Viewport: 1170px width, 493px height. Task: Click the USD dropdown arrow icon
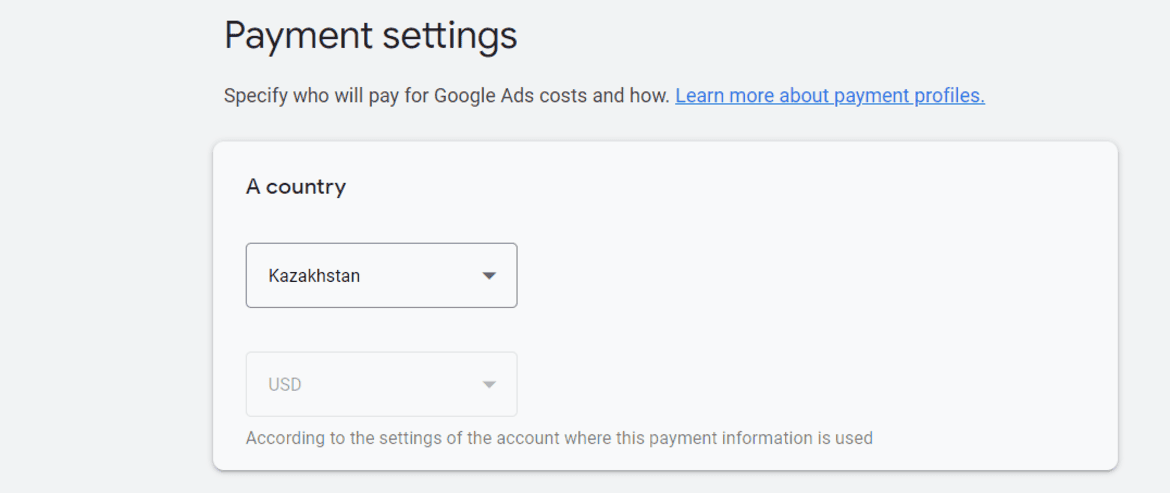[489, 385]
